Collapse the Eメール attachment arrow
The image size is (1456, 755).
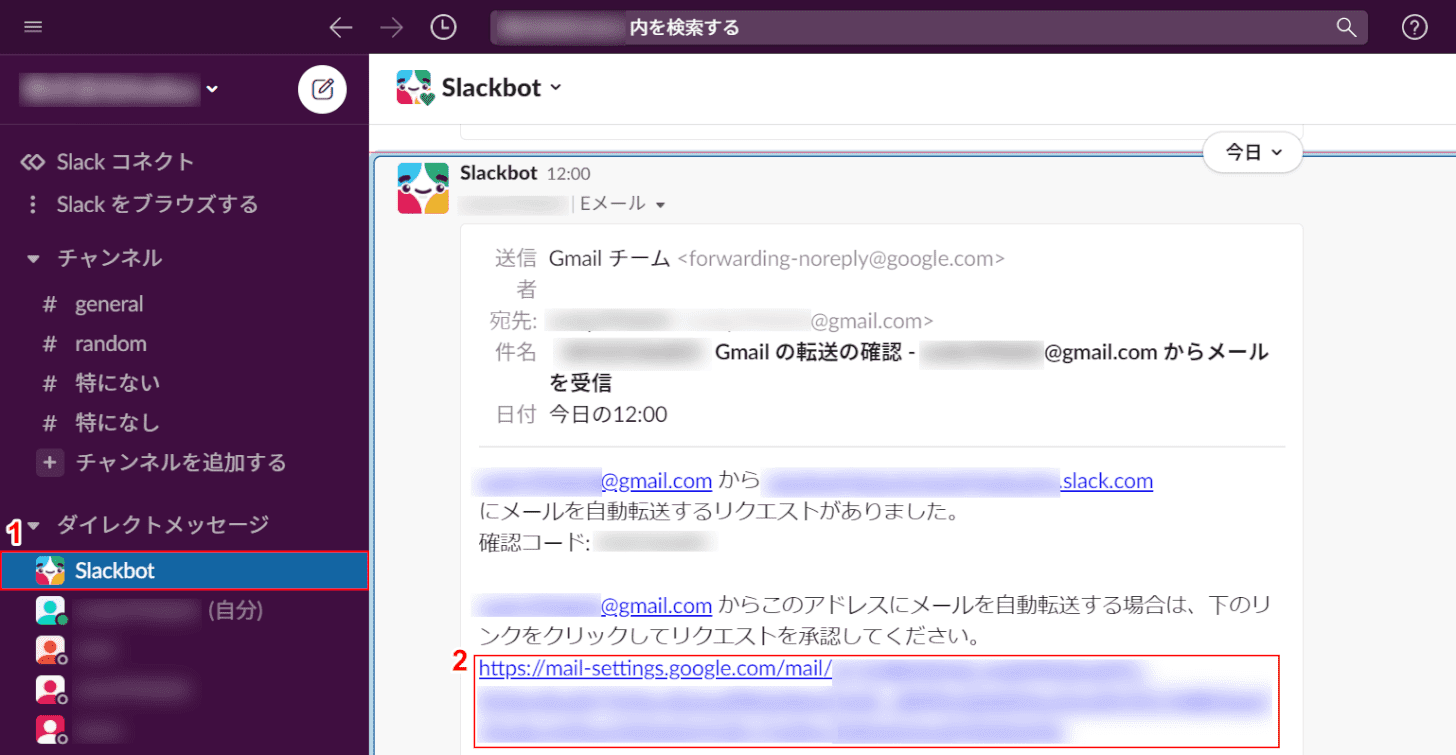pos(660,205)
